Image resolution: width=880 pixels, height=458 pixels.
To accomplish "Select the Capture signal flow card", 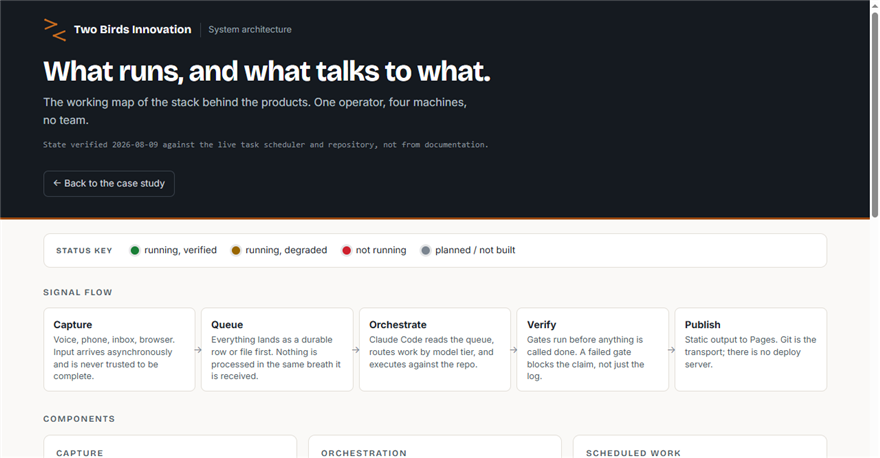I will [119, 349].
